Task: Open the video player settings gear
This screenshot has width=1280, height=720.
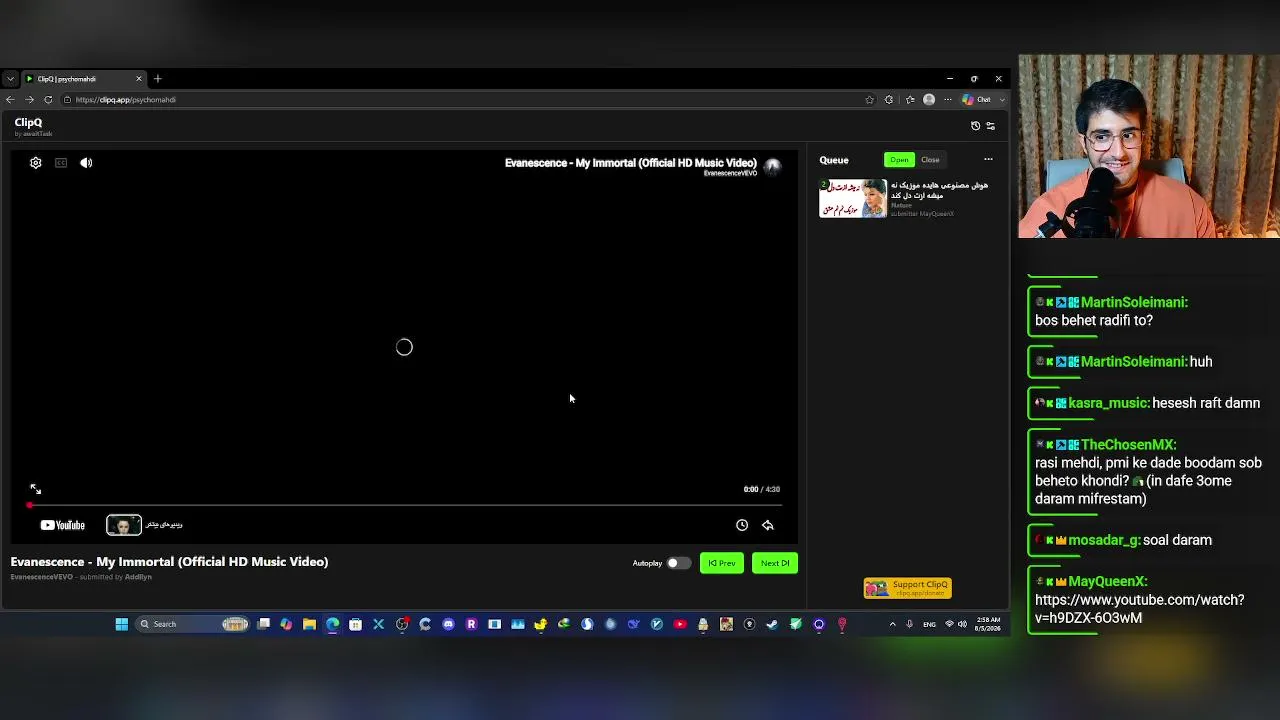Action: (36, 163)
